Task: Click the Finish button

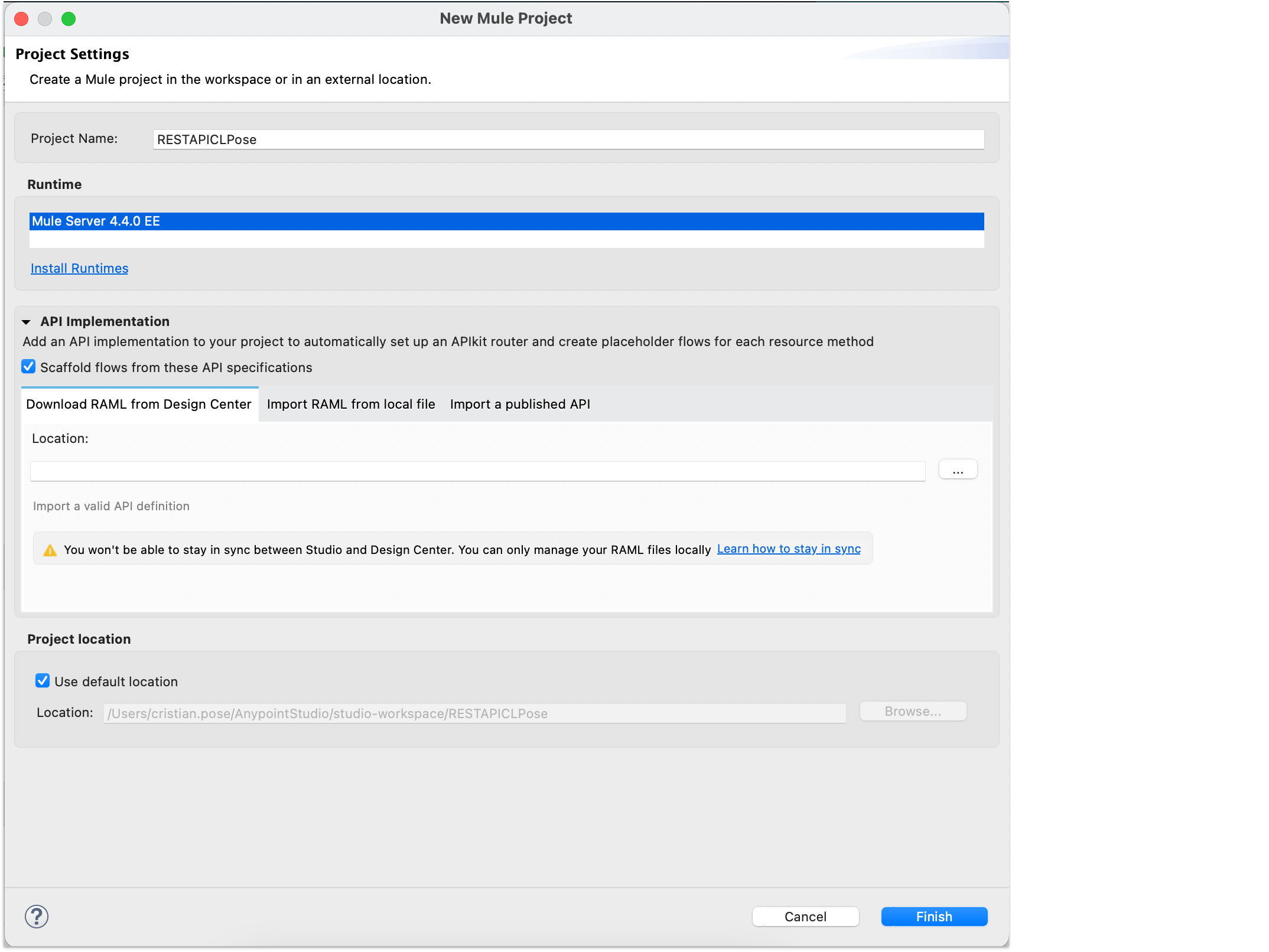Action: 933,916
